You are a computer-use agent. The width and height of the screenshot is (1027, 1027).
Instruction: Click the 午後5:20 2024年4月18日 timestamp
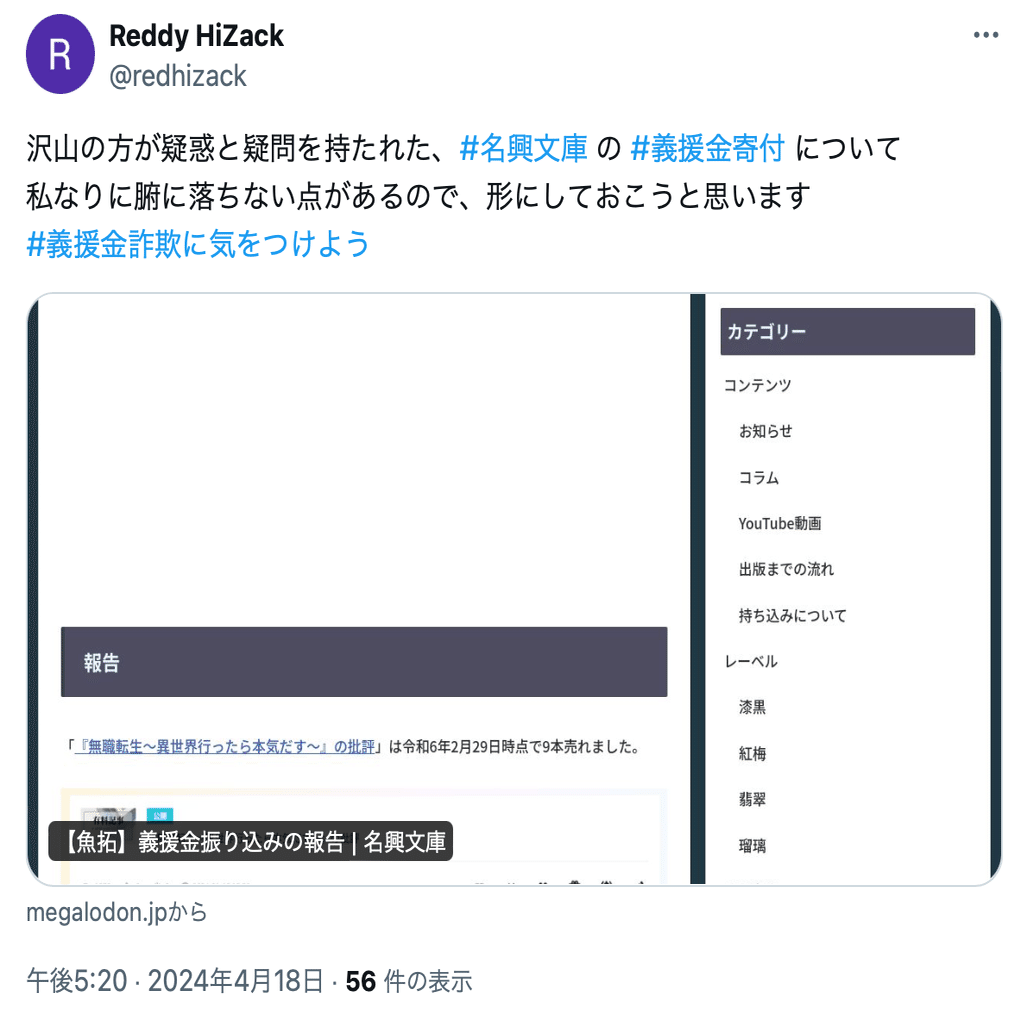tap(175, 981)
